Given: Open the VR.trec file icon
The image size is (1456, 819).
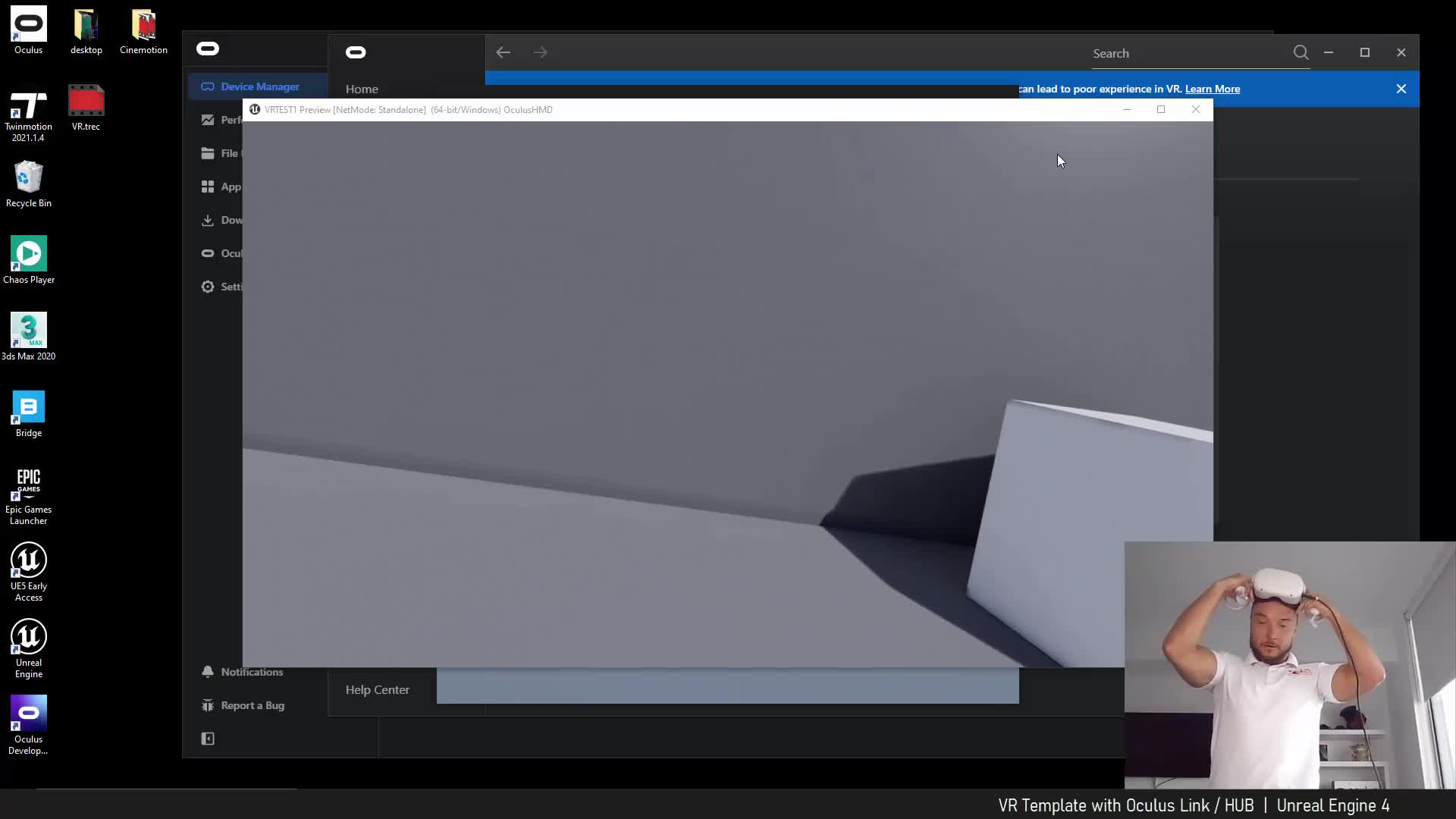Looking at the screenshot, I should click(86, 108).
